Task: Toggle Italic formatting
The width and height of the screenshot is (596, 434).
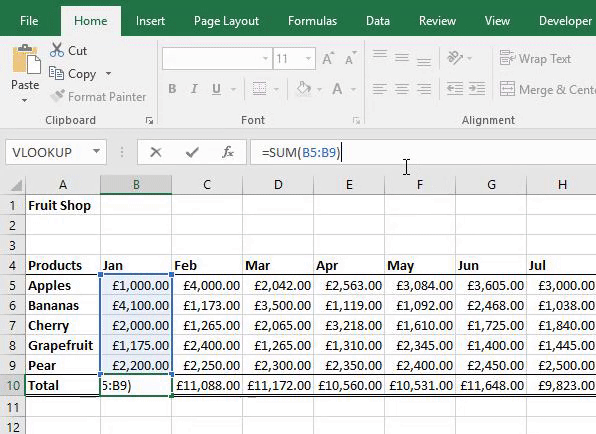Action: (x=194, y=89)
